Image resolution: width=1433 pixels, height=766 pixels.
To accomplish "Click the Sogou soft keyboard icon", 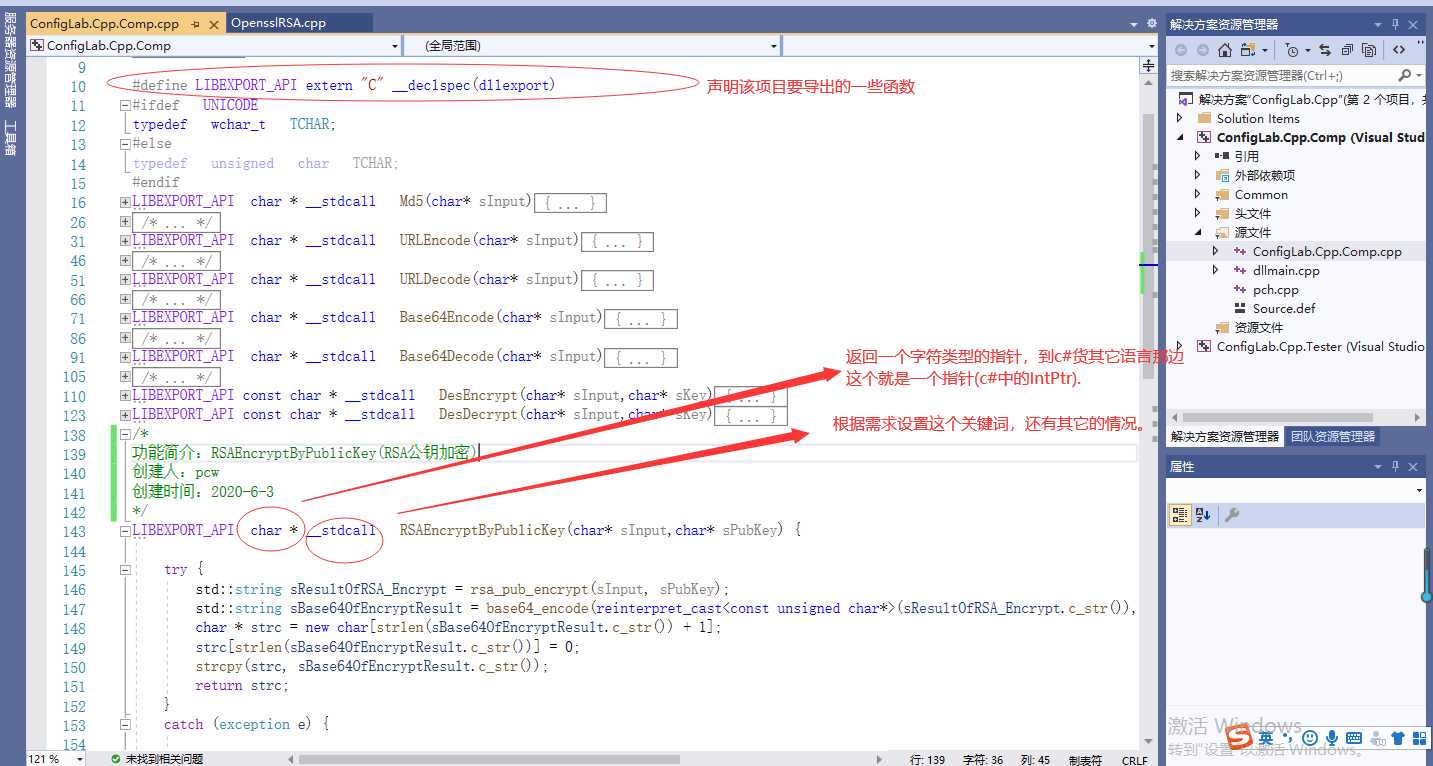I will [1354, 738].
